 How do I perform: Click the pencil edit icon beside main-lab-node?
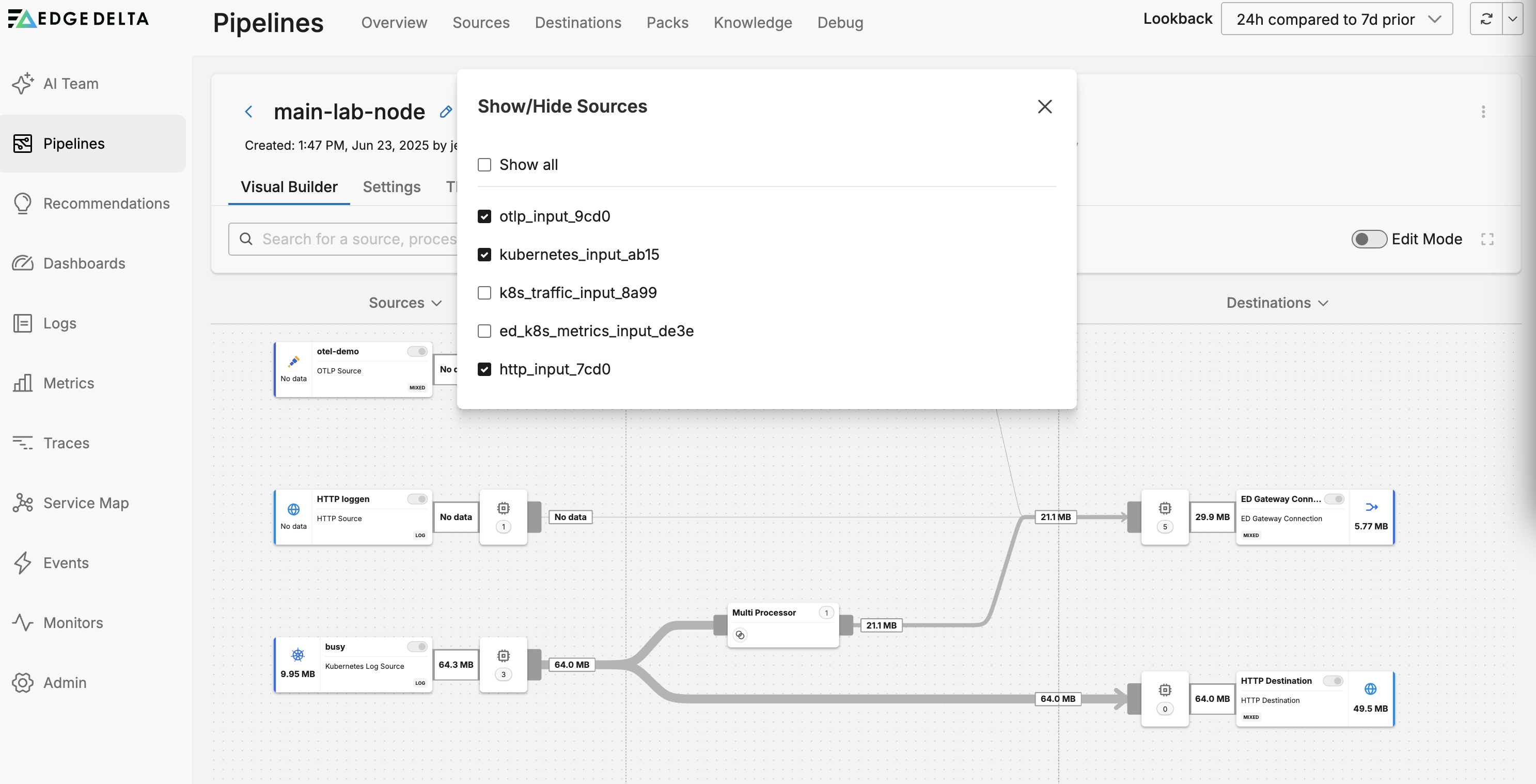[x=445, y=112]
